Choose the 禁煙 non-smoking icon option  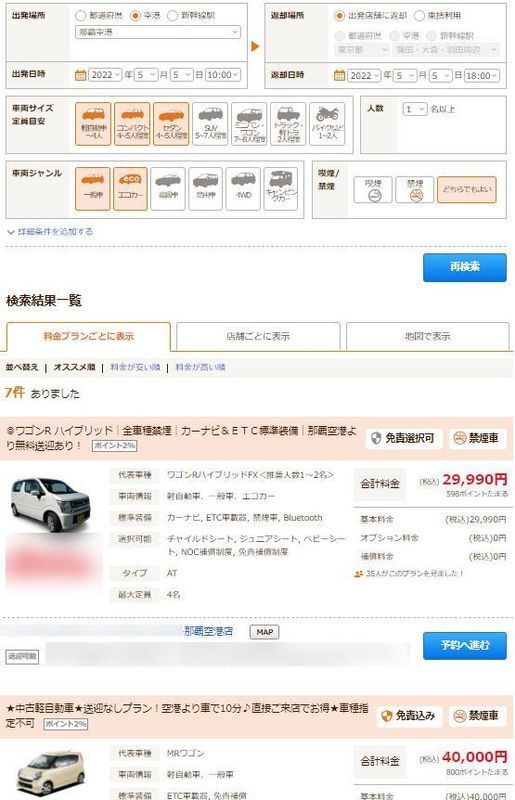[415, 189]
